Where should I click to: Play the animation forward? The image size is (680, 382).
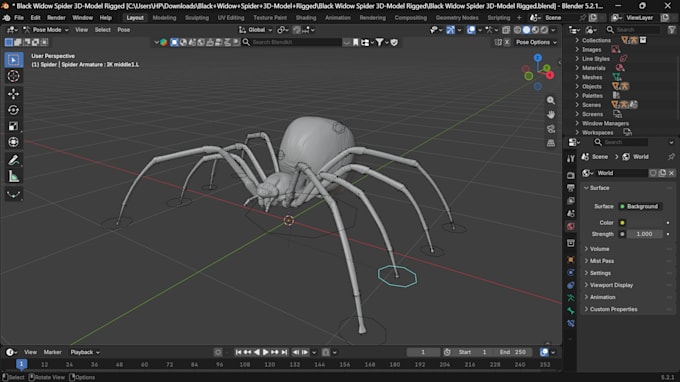[x=265, y=352]
